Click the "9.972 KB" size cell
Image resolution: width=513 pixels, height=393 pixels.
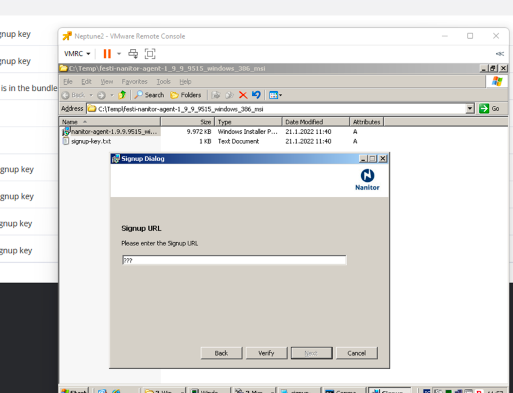pyautogui.click(x=199, y=132)
